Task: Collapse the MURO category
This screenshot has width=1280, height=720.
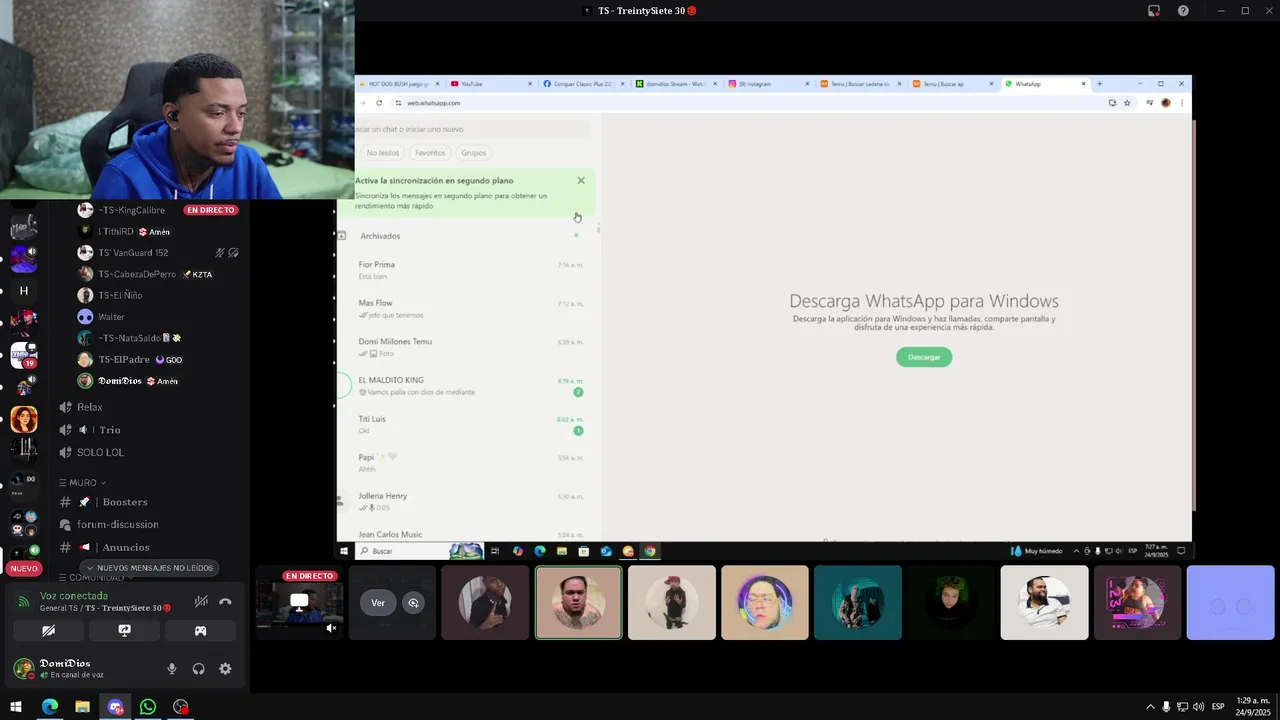Action: 83,482
